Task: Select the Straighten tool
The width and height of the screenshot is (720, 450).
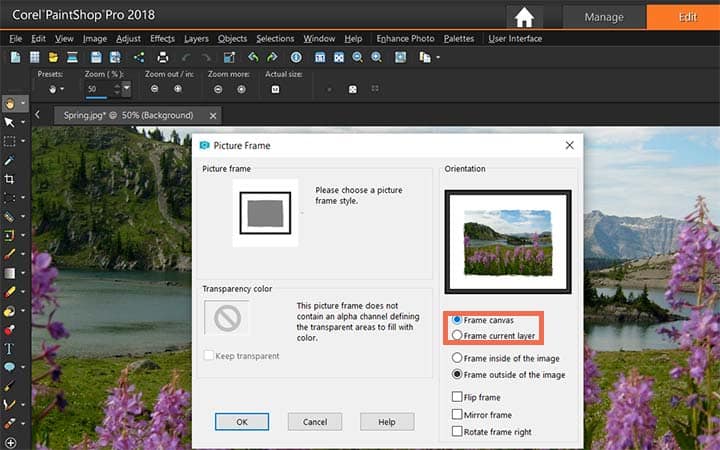Action: (x=9, y=217)
